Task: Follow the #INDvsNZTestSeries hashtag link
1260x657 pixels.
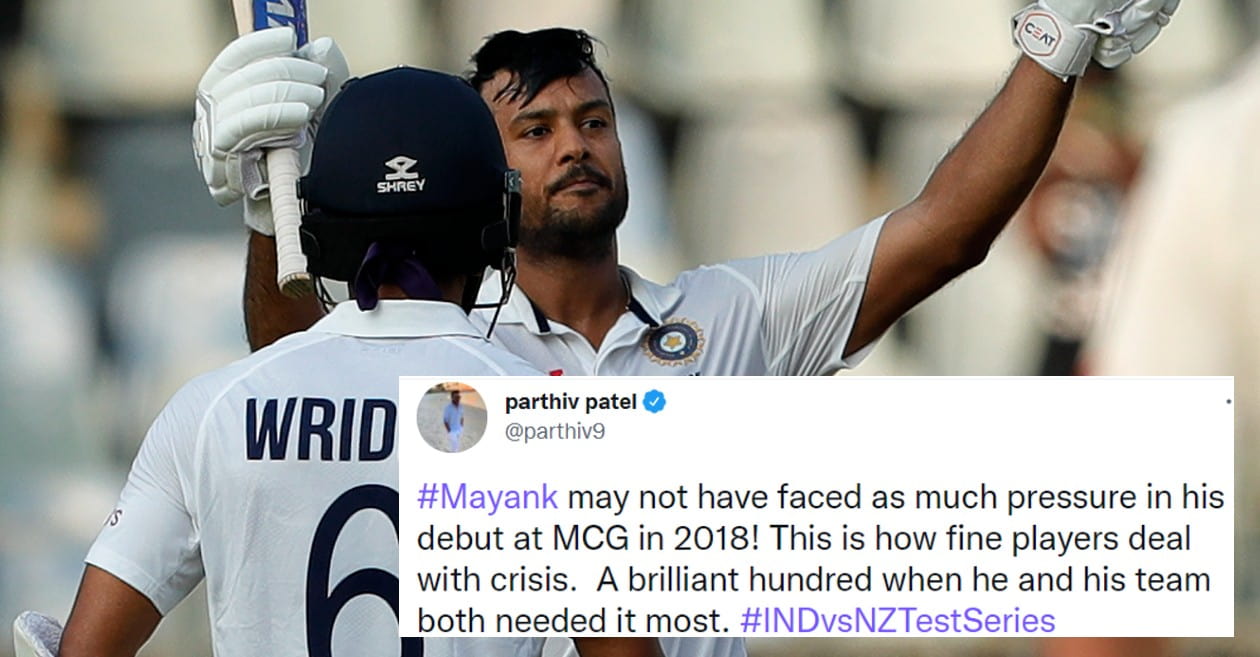Action: 898,620
